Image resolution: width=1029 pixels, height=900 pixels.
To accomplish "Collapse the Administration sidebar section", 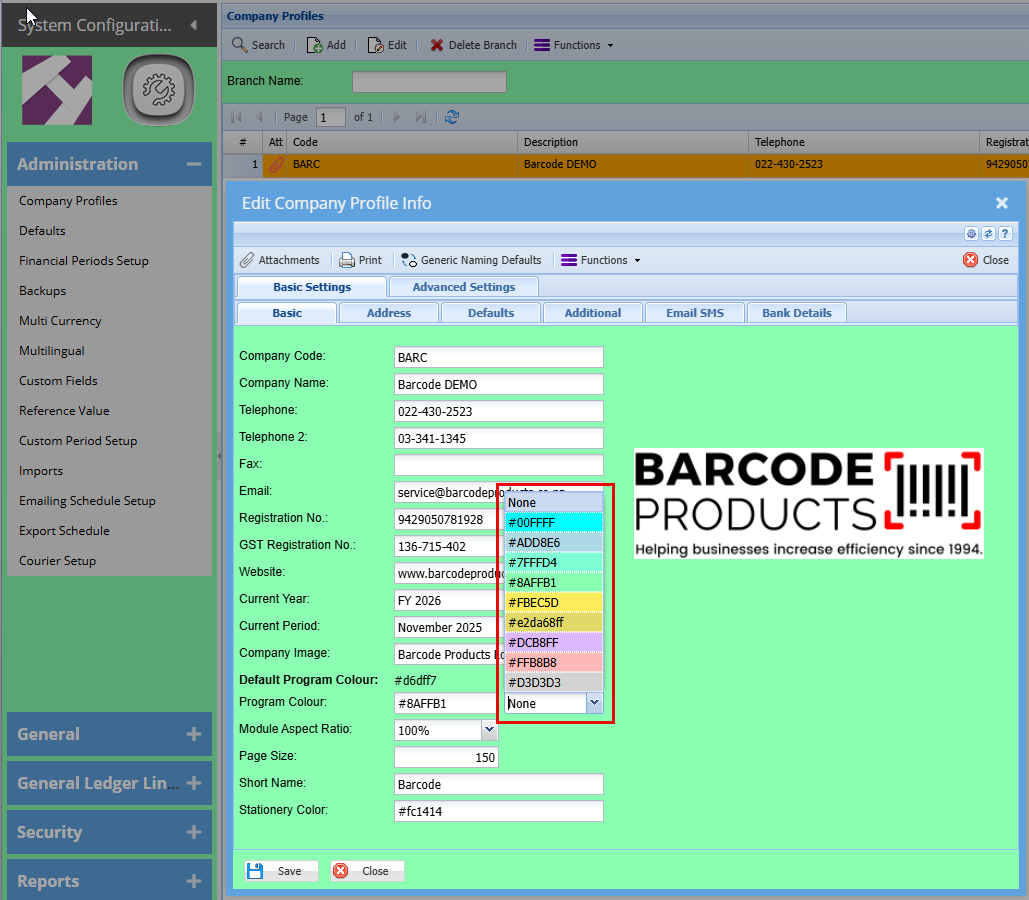I will [193, 164].
